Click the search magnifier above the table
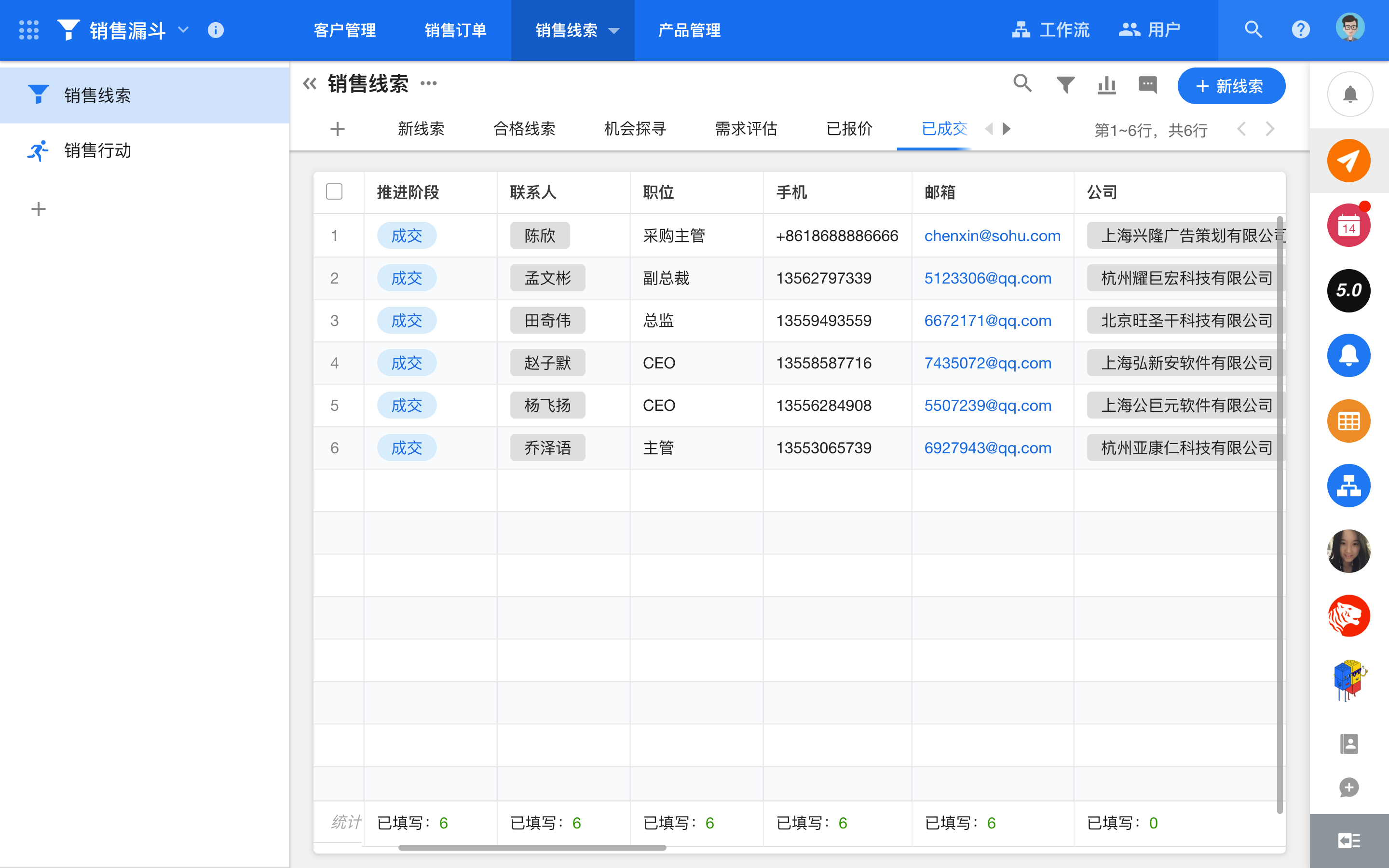Image resolution: width=1389 pixels, height=868 pixels. [1023, 84]
